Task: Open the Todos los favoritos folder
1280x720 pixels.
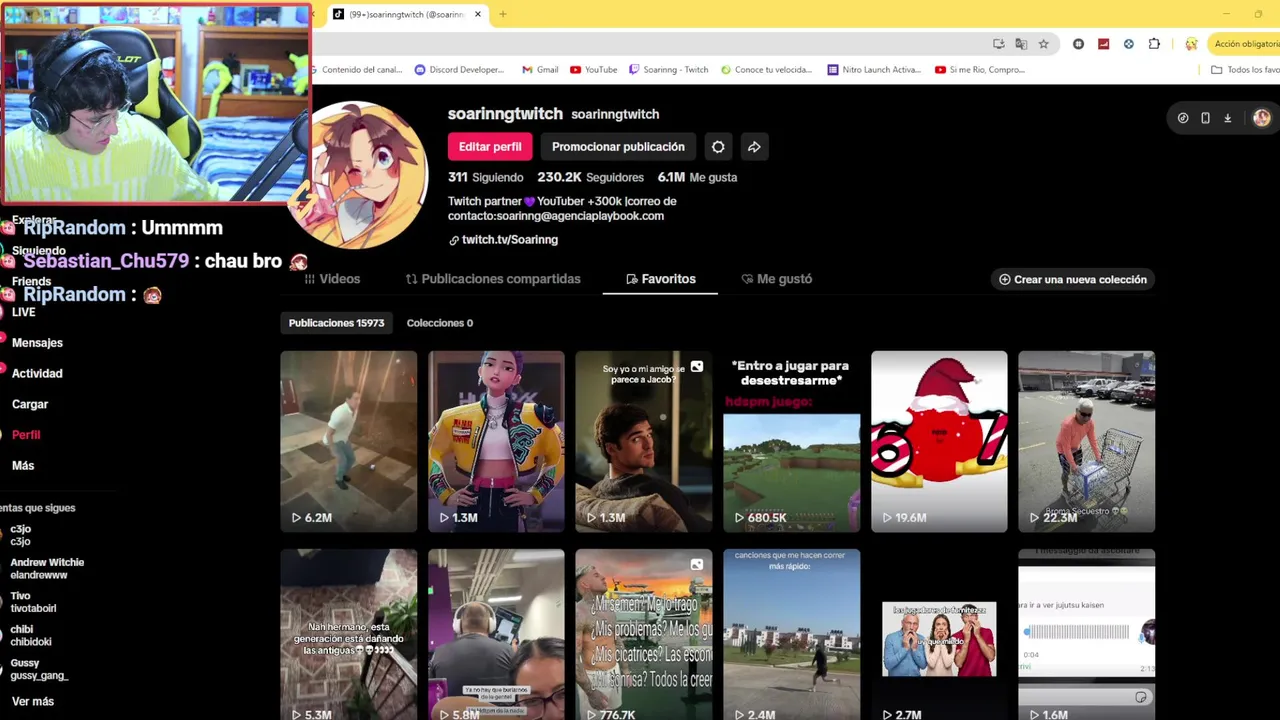Action: 1245,70
